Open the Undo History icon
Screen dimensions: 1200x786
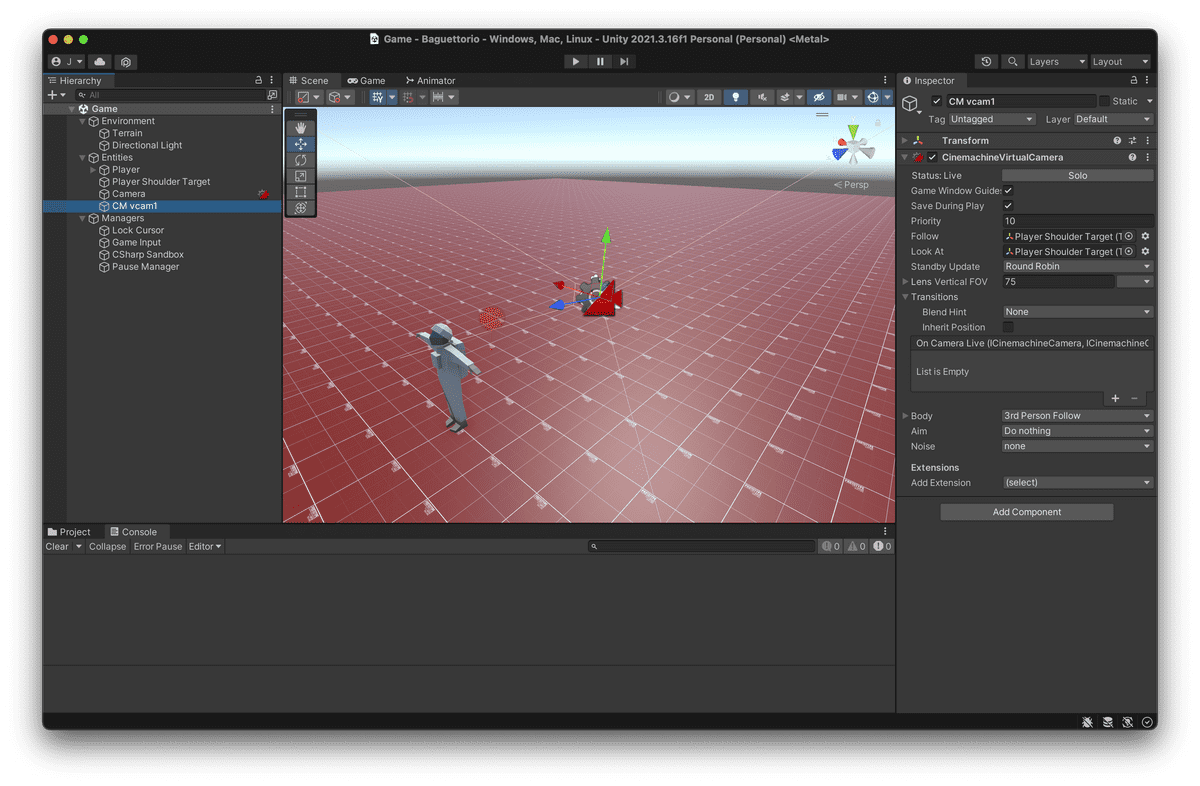987,62
